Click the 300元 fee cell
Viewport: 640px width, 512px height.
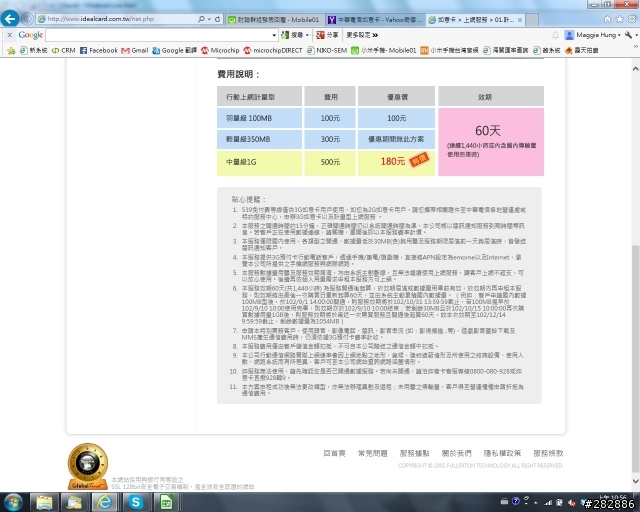point(330,139)
